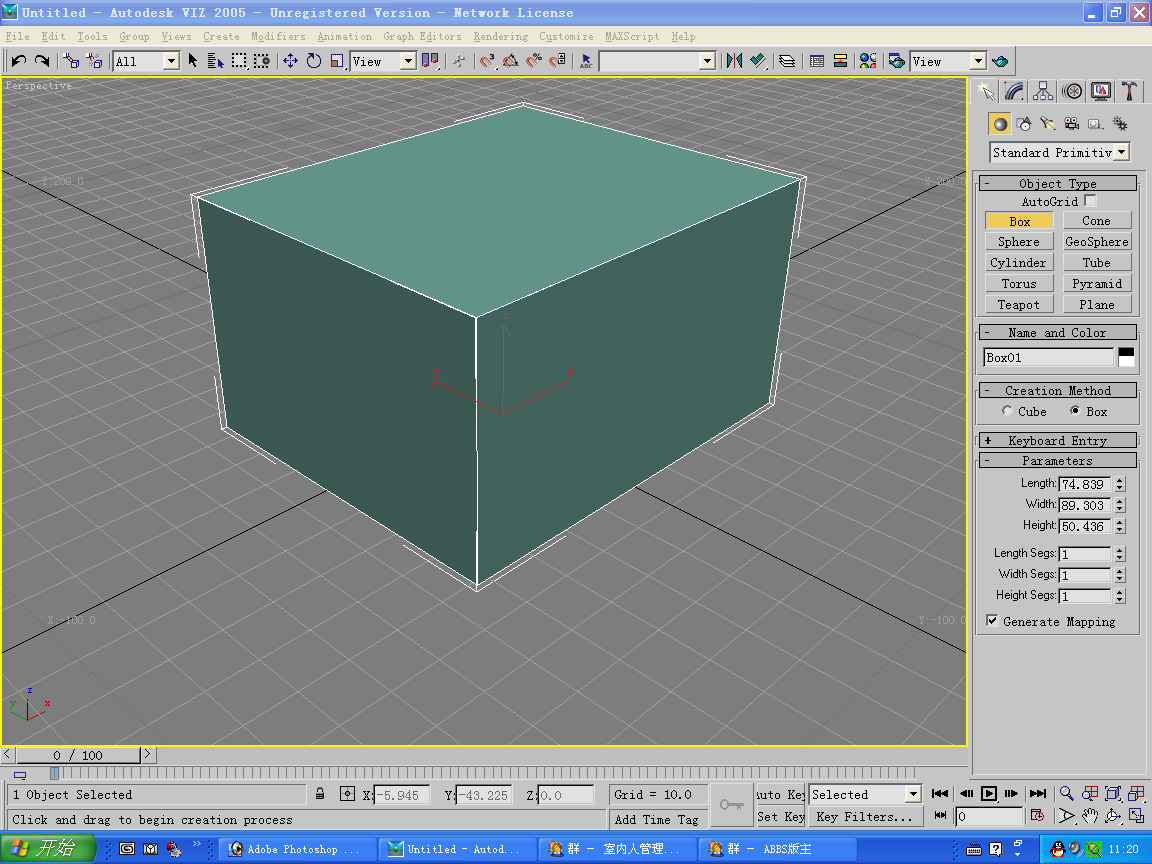Enable the AutoGrid checkbox

click(1090, 201)
